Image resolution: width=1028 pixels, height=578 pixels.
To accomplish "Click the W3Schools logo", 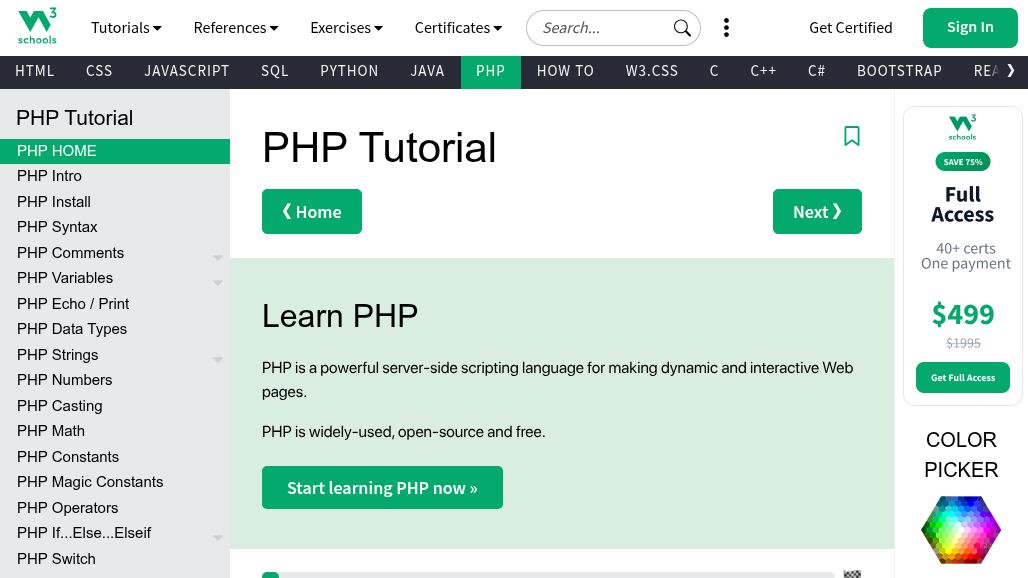I will (38, 27).
